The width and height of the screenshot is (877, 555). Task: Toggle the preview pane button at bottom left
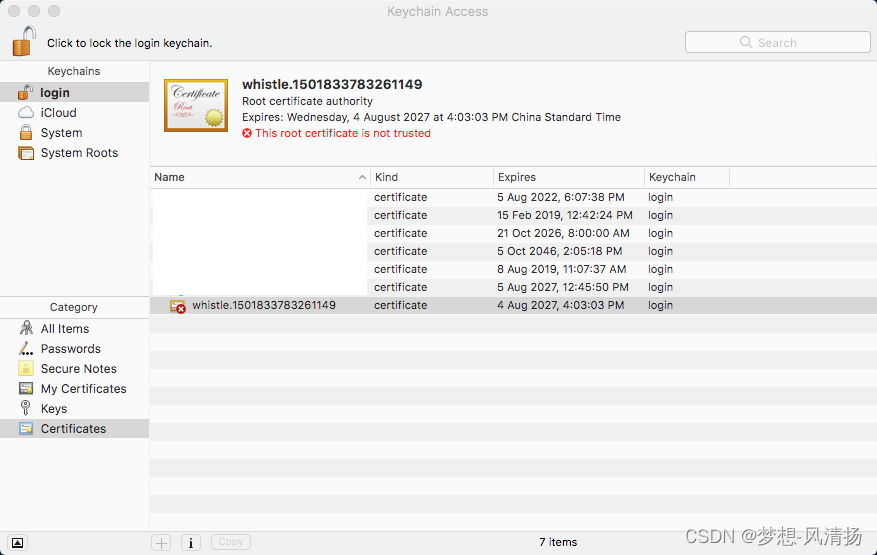(x=17, y=543)
